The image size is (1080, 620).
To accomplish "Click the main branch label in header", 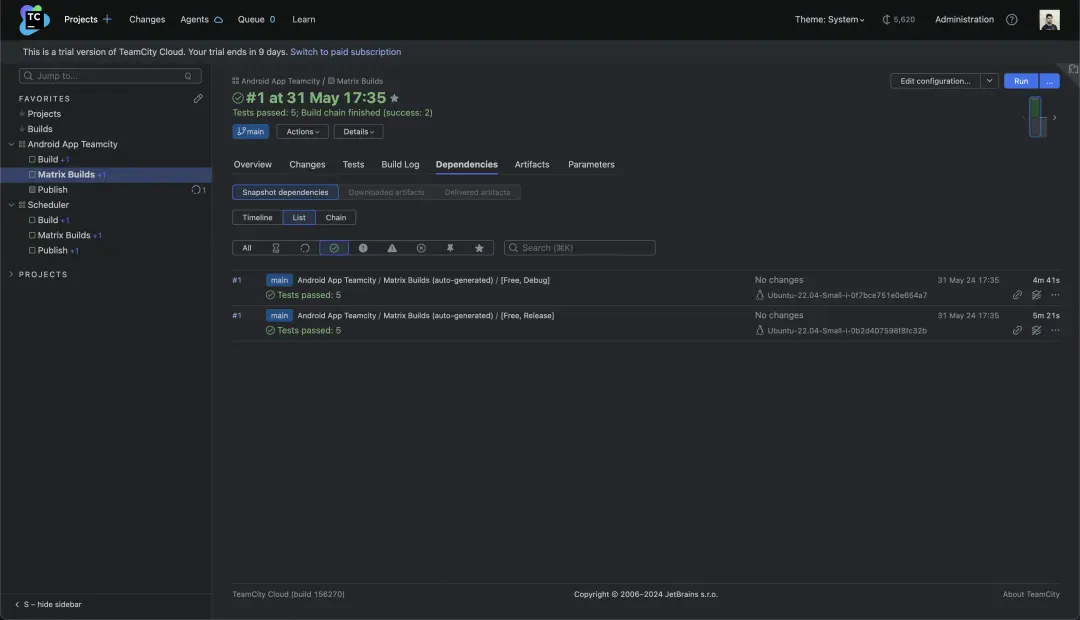I will [250, 132].
